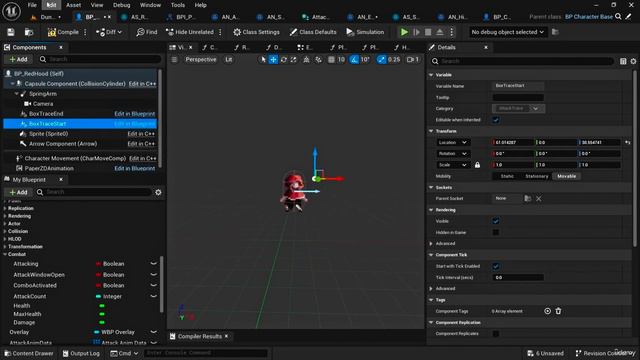Click Edit in C++ for Capsule Component
This screenshot has width=640, height=360.
tap(142, 84)
